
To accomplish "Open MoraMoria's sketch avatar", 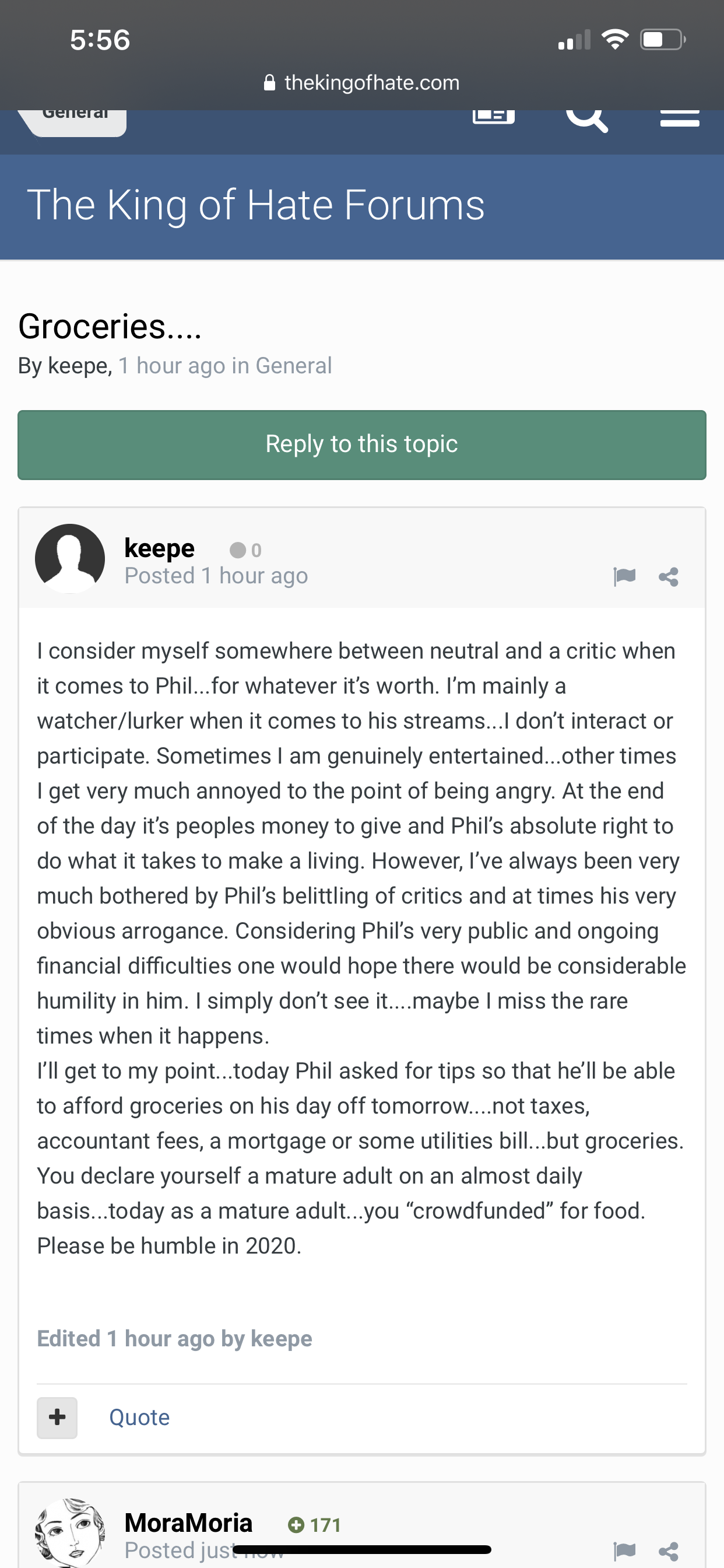I will (x=70, y=1532).
